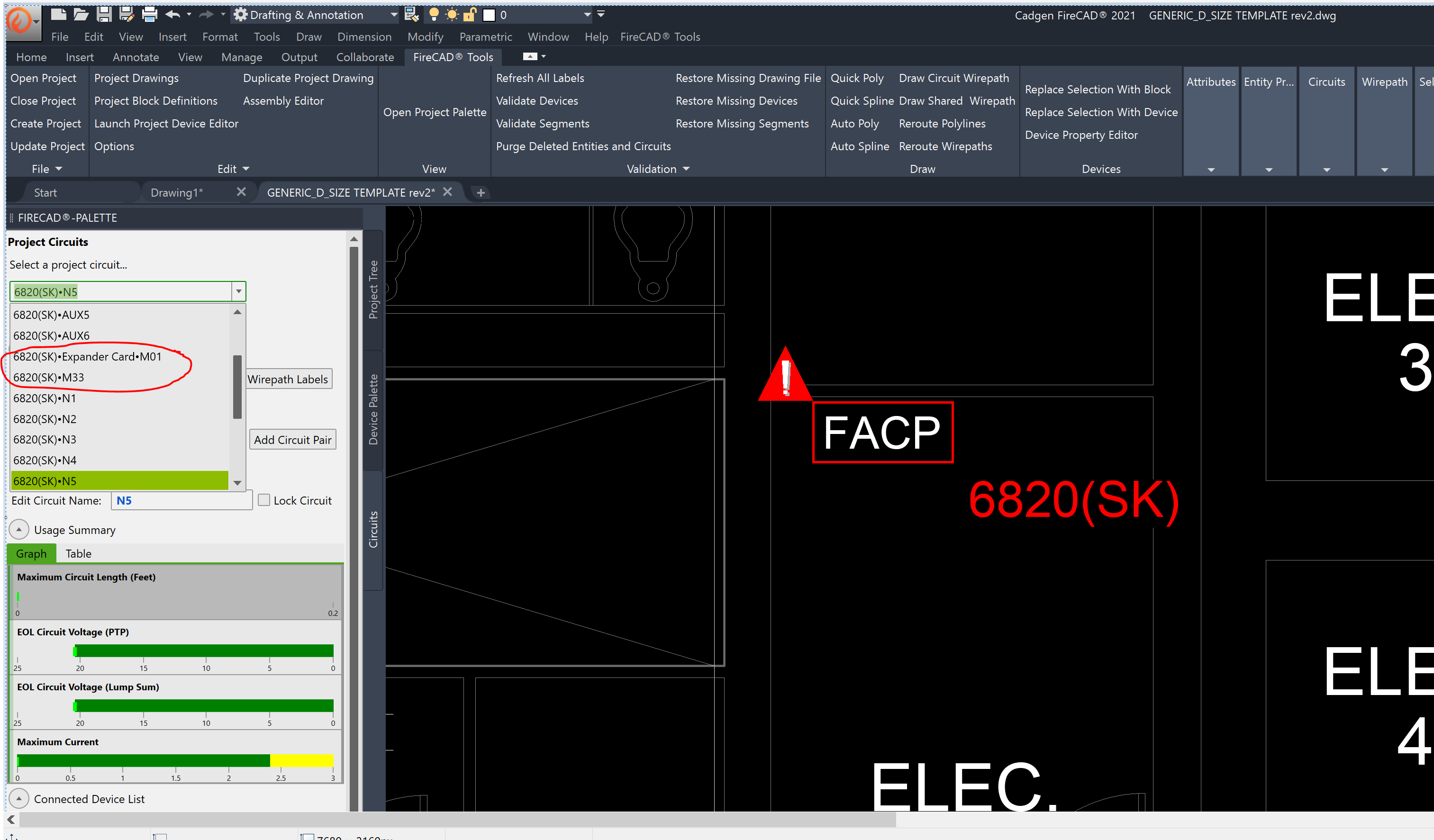1434x840 pixels.
Task: Toggle layer lock padlock icon
Action: tap(470, 15)
